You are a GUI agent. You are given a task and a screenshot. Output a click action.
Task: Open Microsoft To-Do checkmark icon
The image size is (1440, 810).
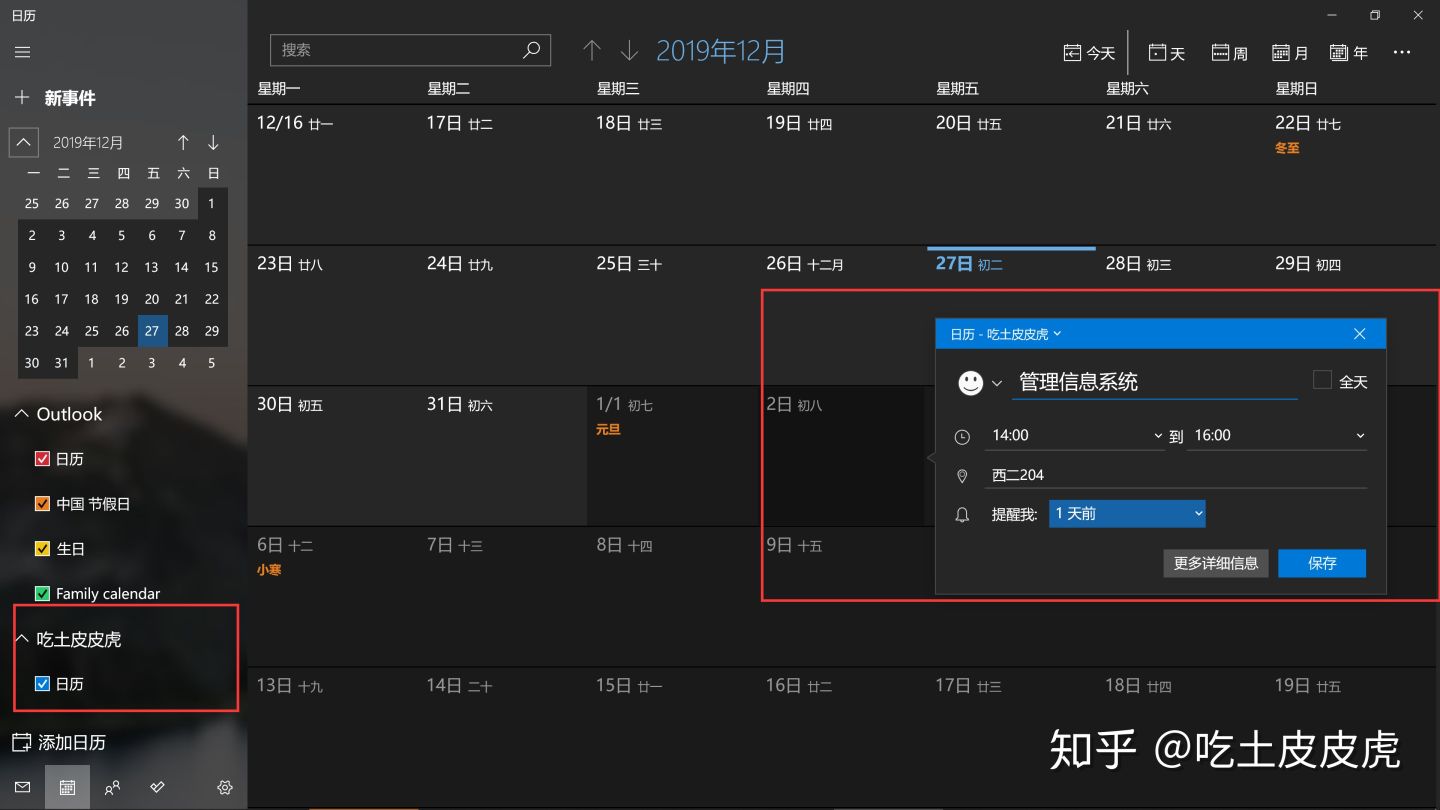[x=157, y=787]
